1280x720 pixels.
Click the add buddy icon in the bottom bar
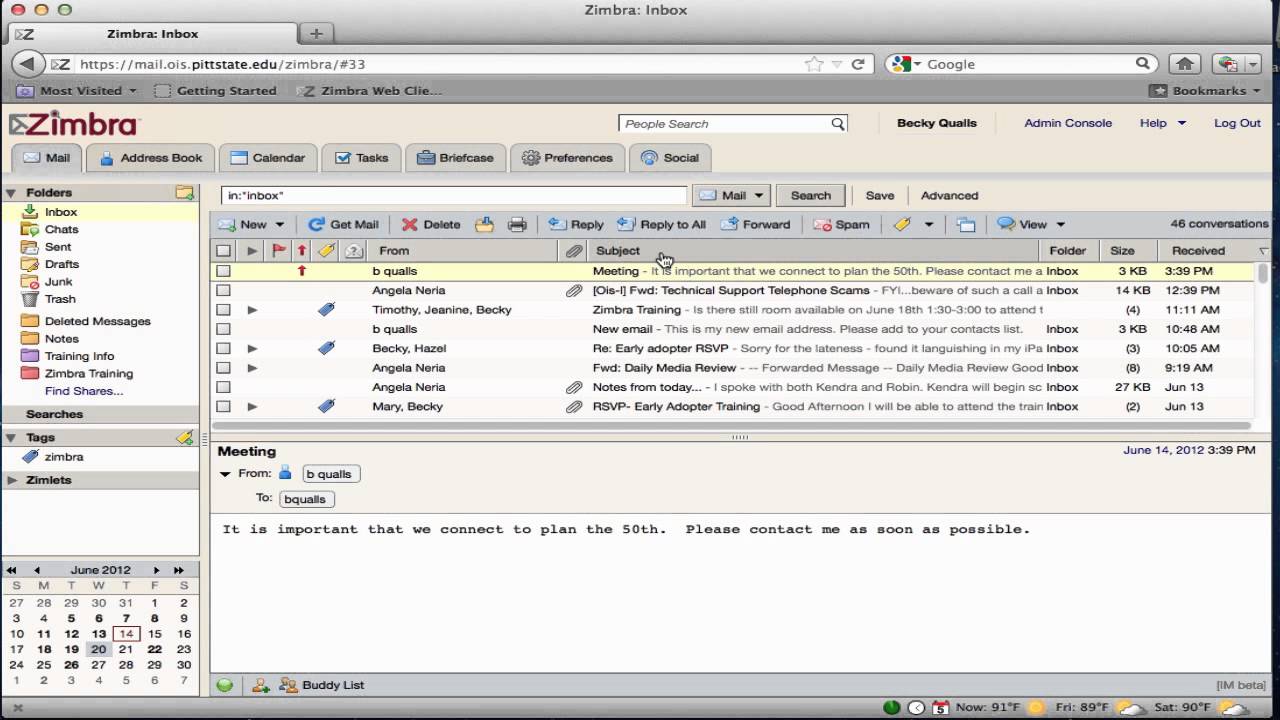coord(261,685)
